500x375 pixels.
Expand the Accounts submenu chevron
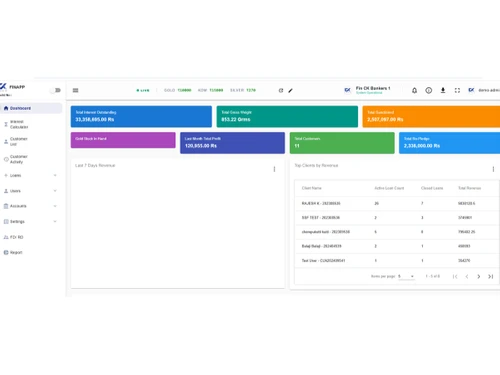[x=55, y=206]
